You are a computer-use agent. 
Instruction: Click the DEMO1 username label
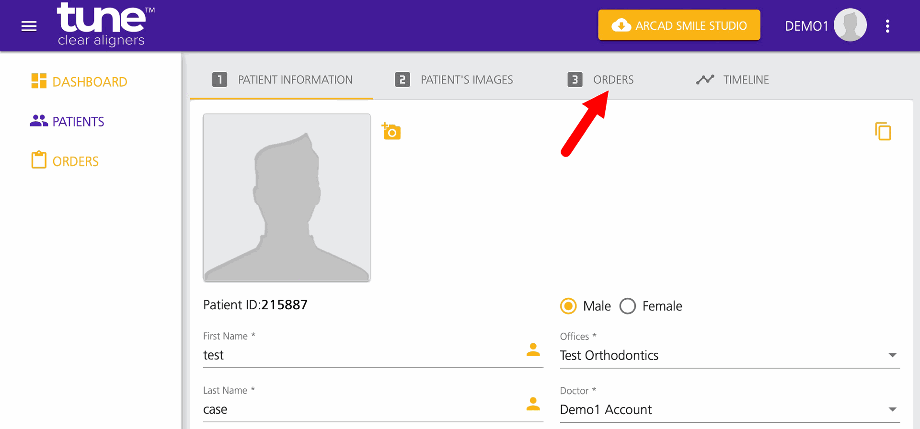coord(807,26)
